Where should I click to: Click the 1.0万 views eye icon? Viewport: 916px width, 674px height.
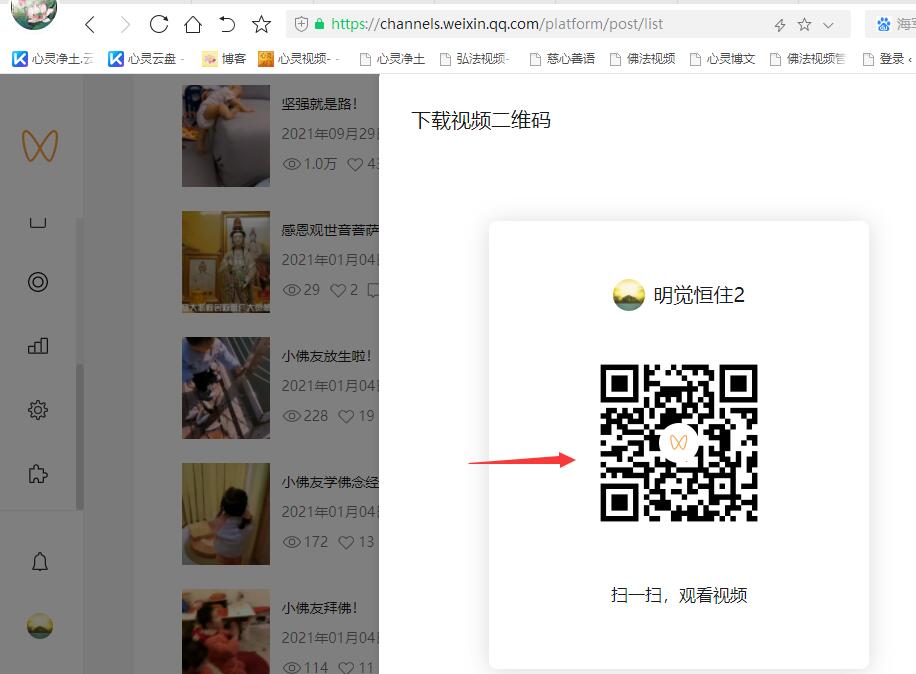pyautogui.click(x=292, y=164)
